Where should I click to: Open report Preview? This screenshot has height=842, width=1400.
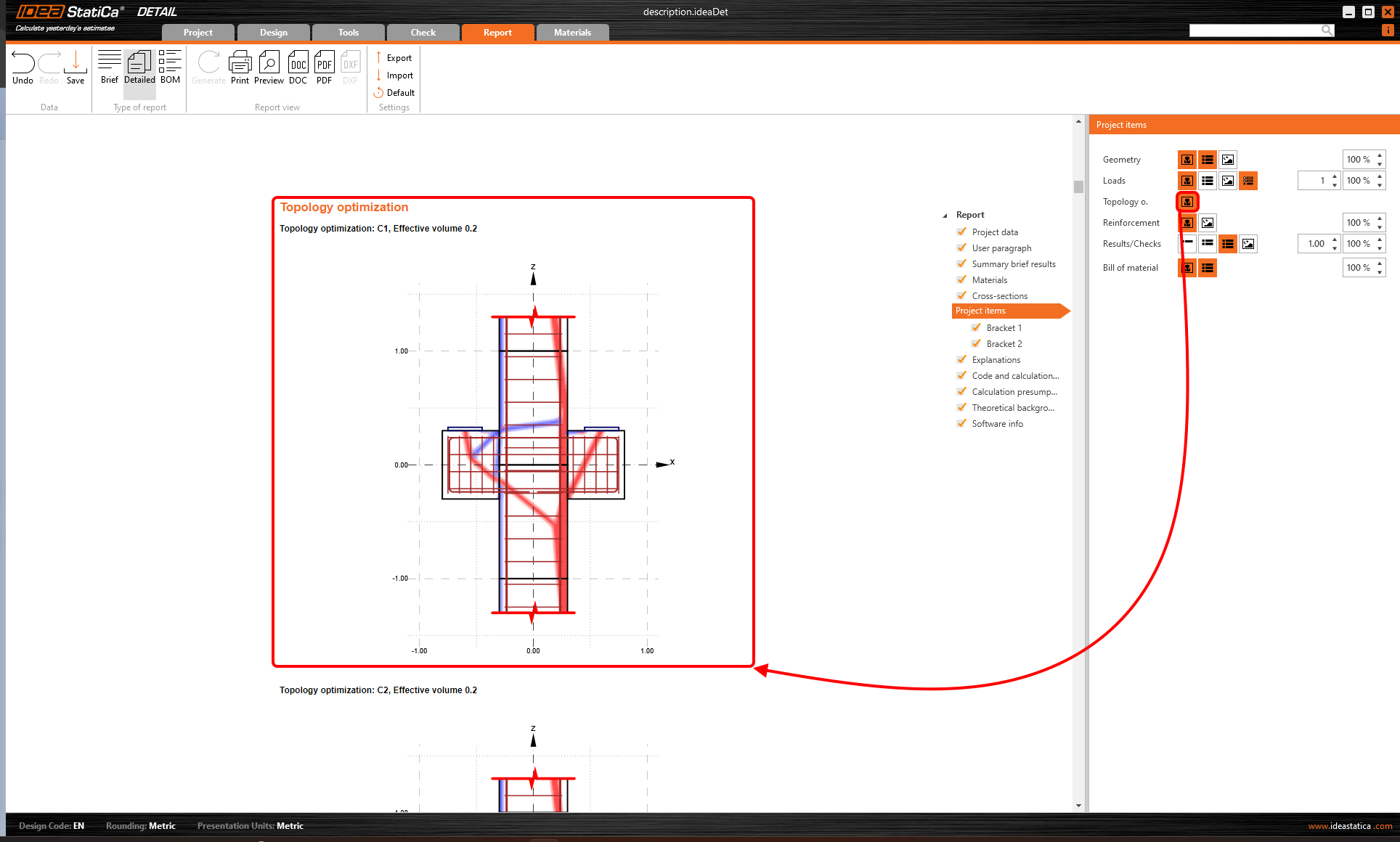pyautogui.click(x=269, y=68)
